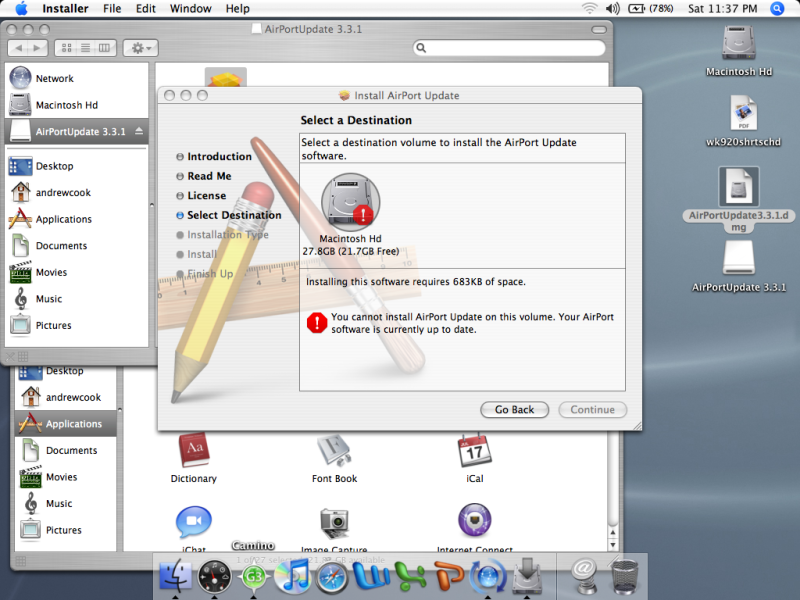Open iTunes from the Dock
The width and height of the screenshot is (800, 600).
point(291,577)
